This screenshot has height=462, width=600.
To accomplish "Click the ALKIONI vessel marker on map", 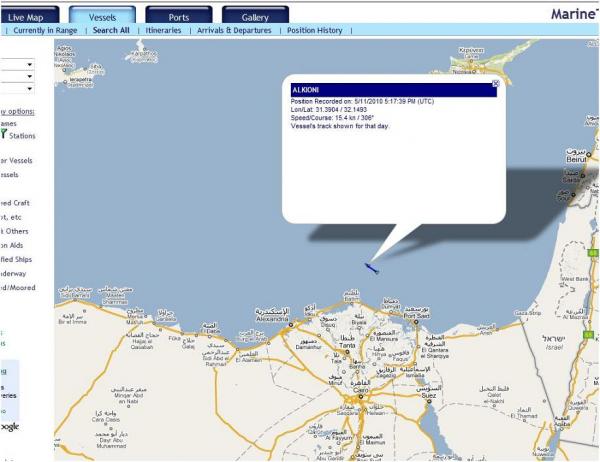I will click(371, 267).
